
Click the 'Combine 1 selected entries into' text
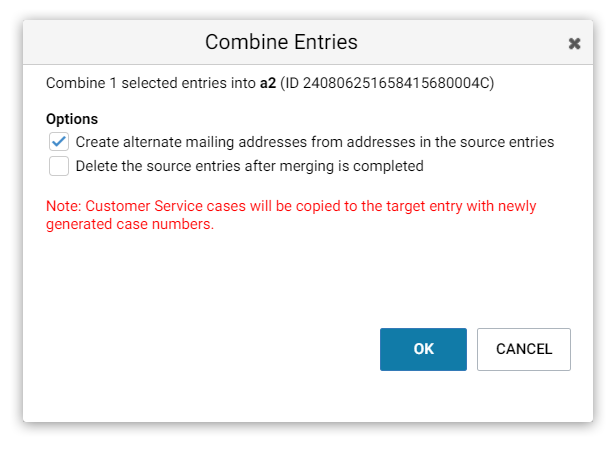[151, 83]
